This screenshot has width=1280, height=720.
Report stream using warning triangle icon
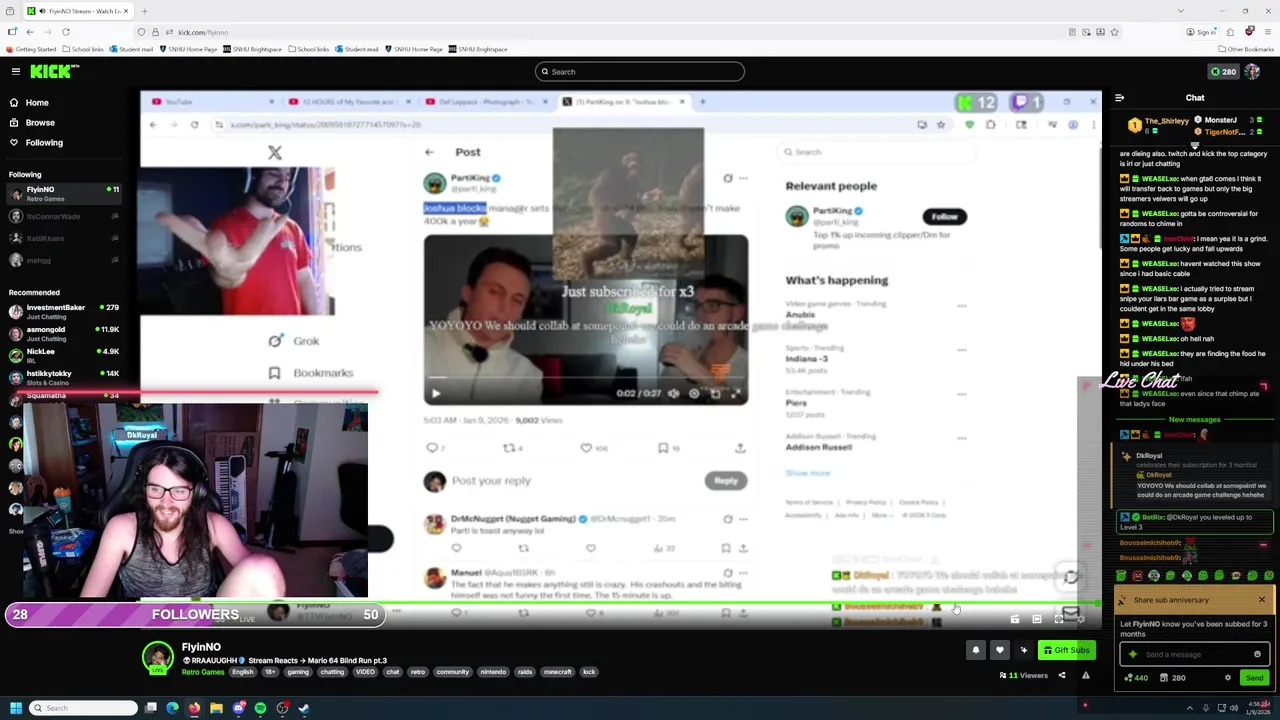[1085, 675]
